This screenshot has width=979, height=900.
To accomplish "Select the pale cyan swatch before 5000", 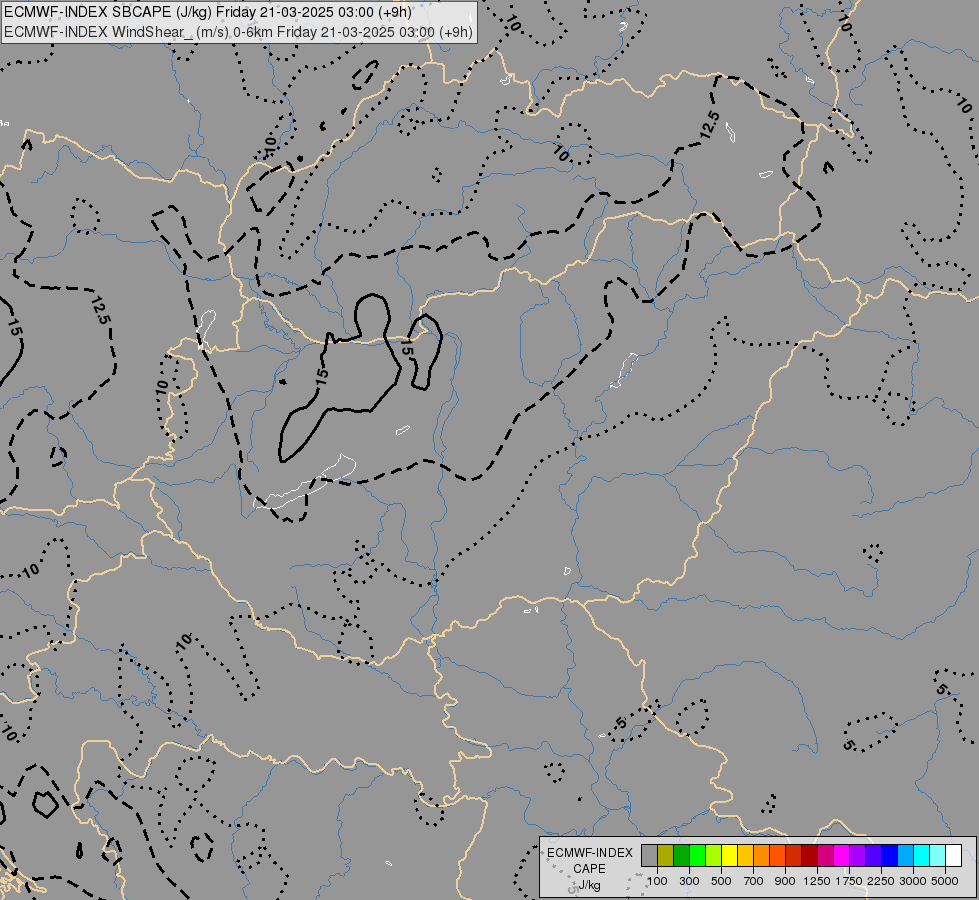I will [937, 856].
